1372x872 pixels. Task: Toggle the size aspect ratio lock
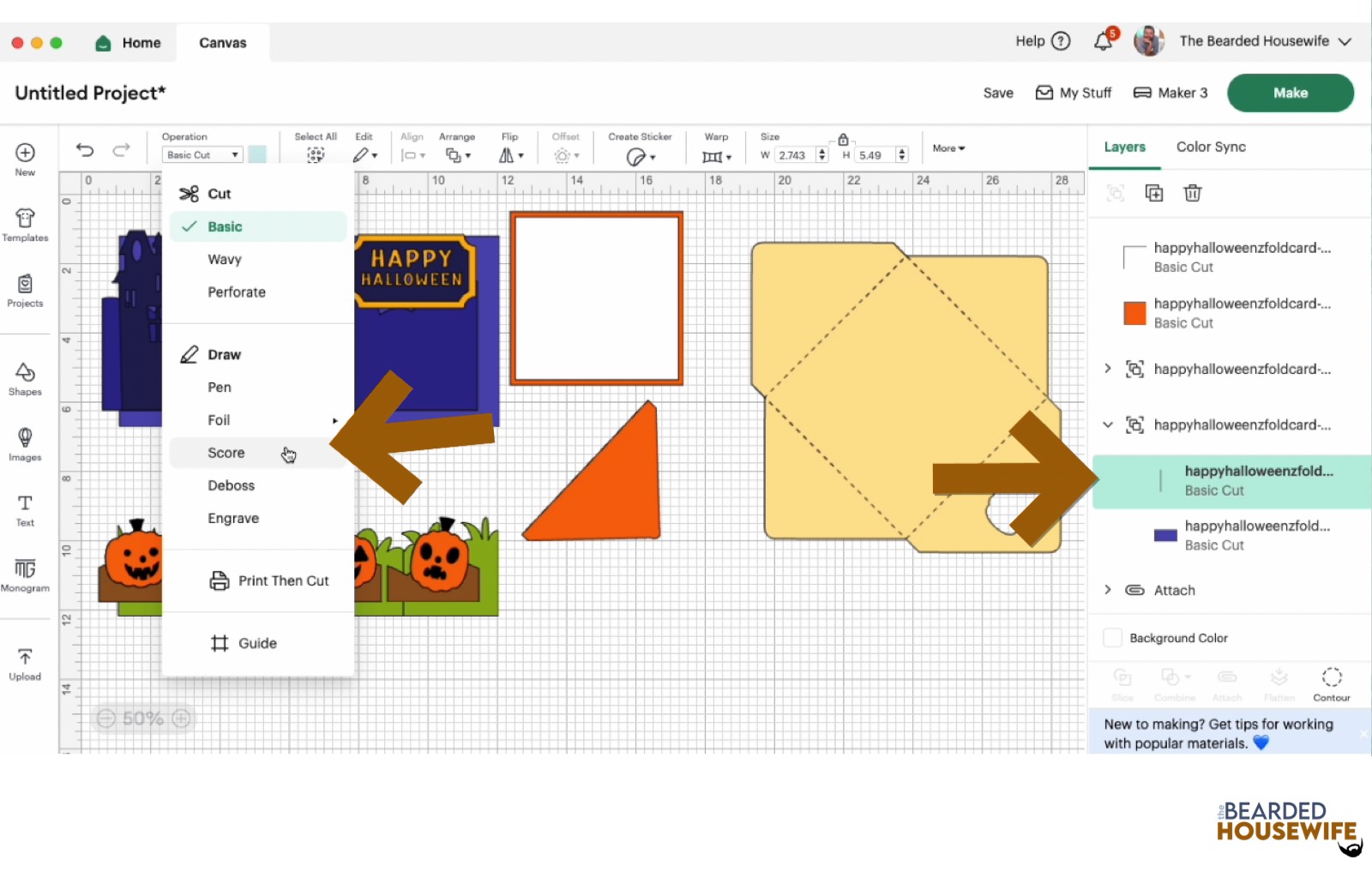[x=843, y=139]
